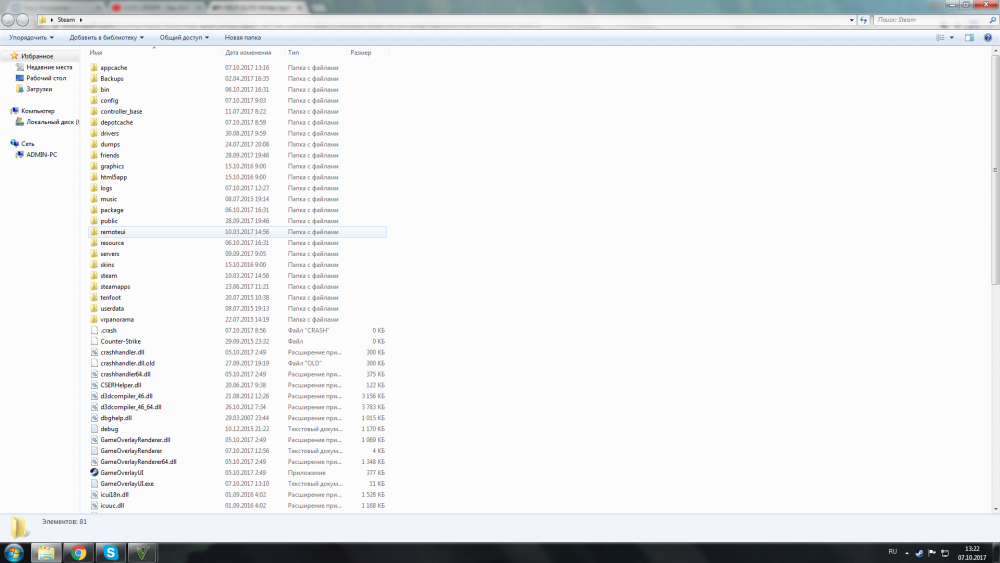Select the tenfoot folder name
This screenshot has height=563, width=1000.
[110, 297]
